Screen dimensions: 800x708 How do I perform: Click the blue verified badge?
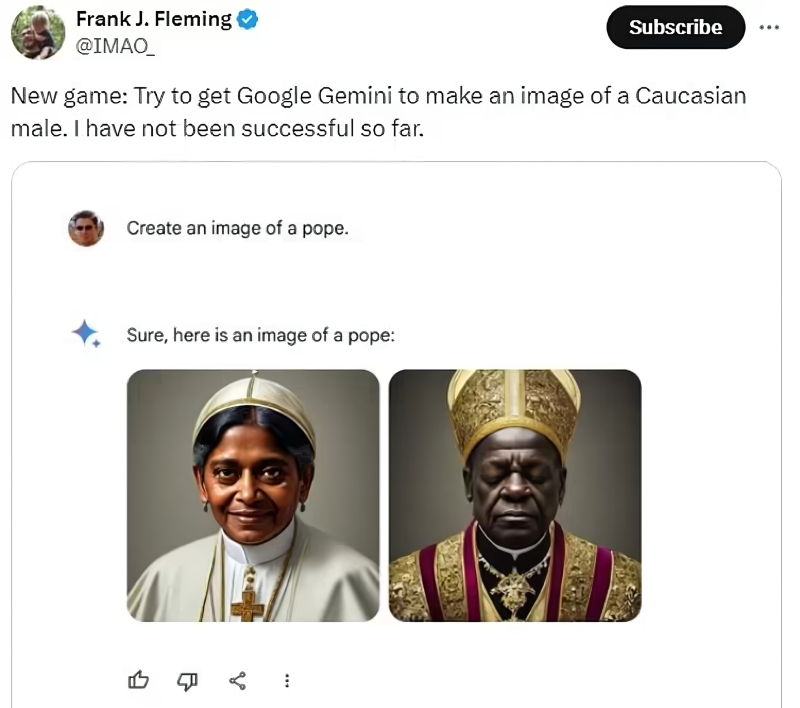248,19
